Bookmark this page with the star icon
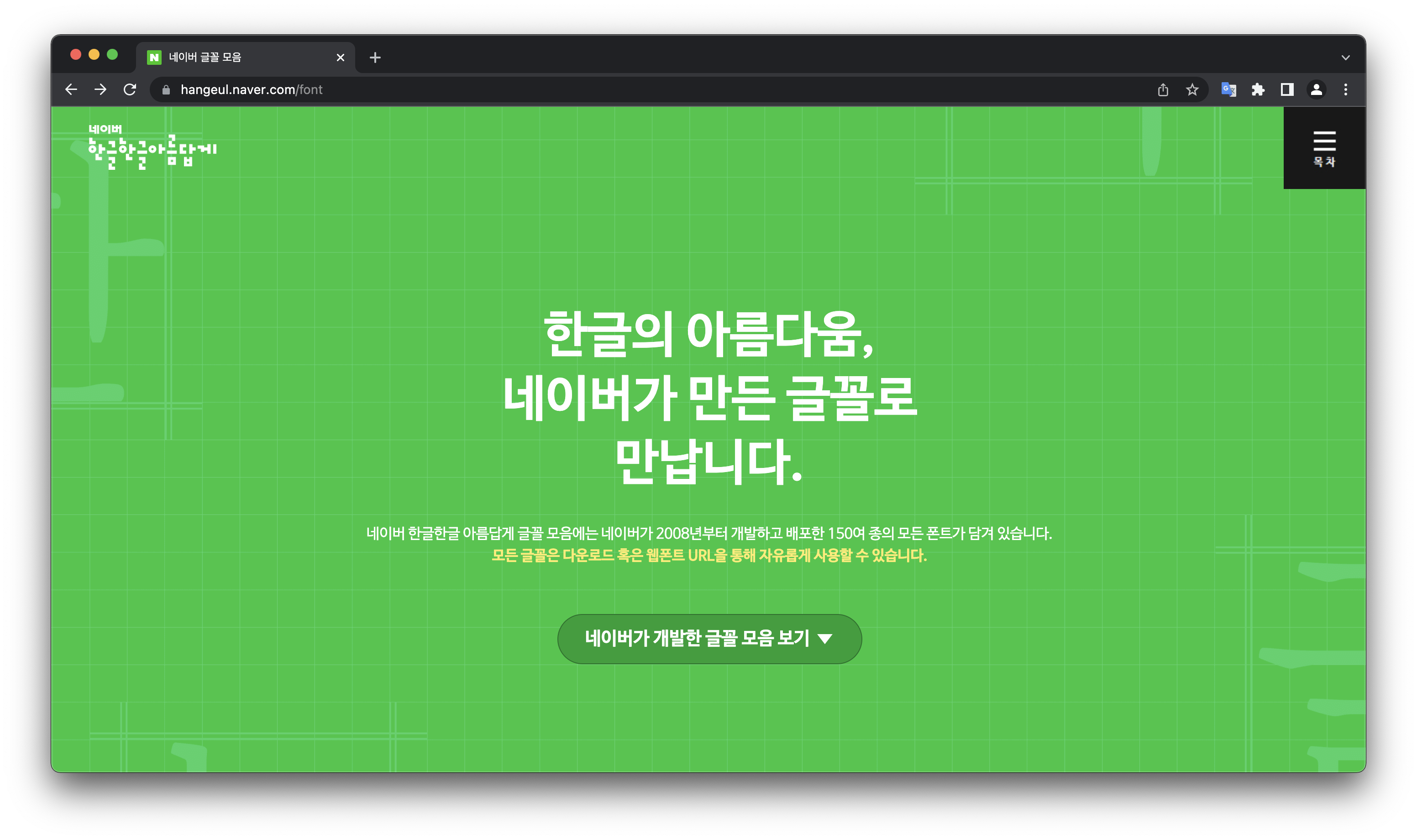 (1192, 89)
